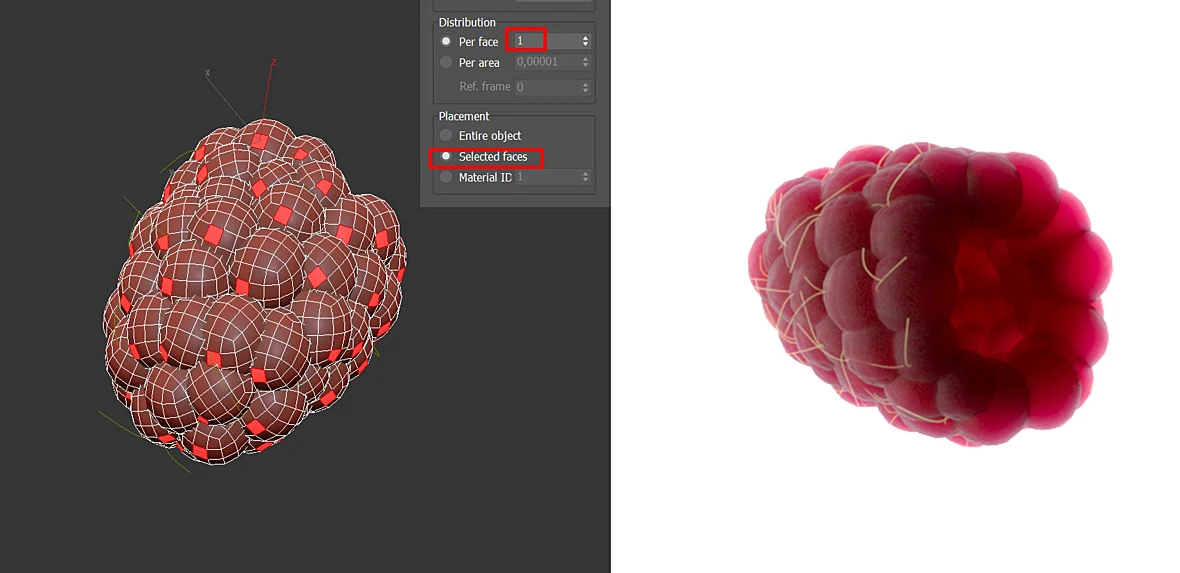Screen dimensions: 1180x573
Task: Click the X axis gizmo label
Action: click(x=208, y=73)
